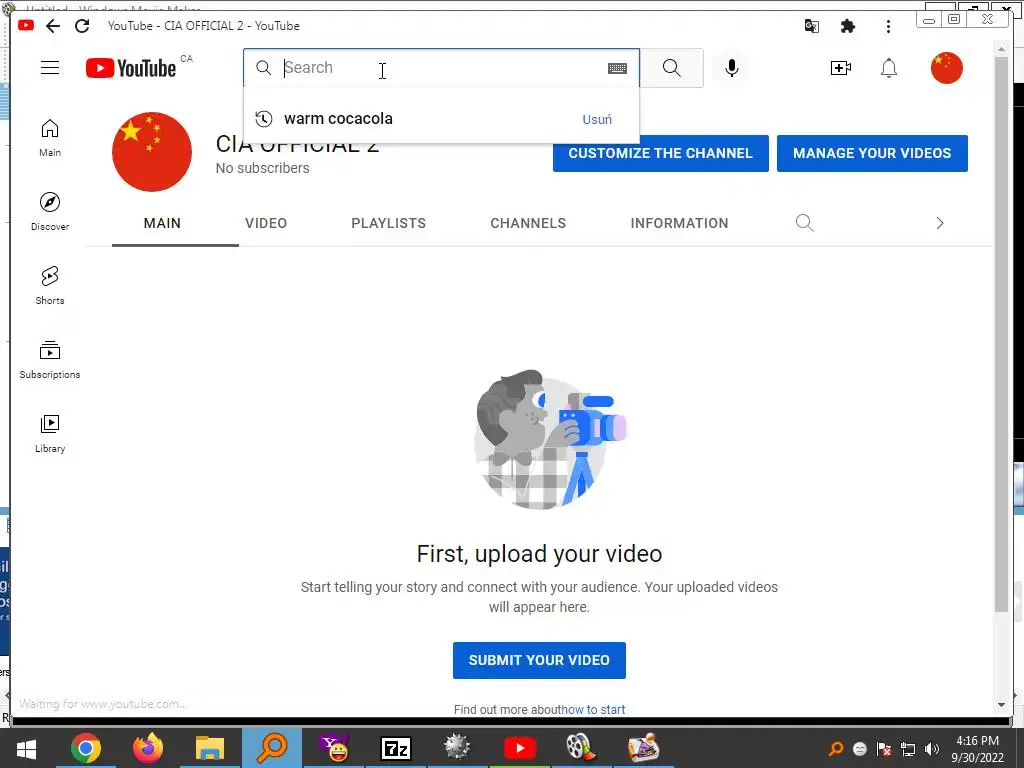Viewport: 1024px width, 768px height.
Task: Click the magnifier search button
Action: [x=671, y=68]
